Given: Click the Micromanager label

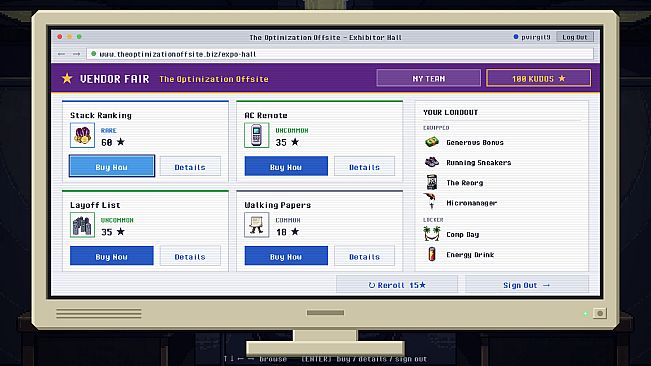Looking at the screenshot, I should [x=472, y=203].
